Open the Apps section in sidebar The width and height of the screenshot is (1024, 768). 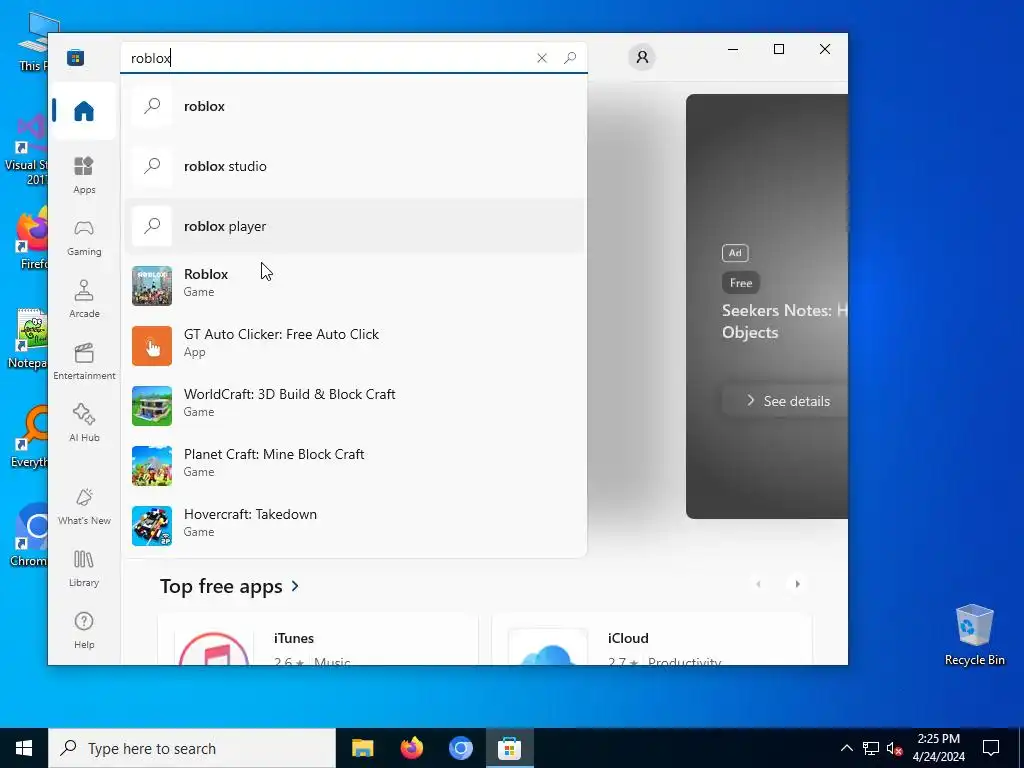84,175
